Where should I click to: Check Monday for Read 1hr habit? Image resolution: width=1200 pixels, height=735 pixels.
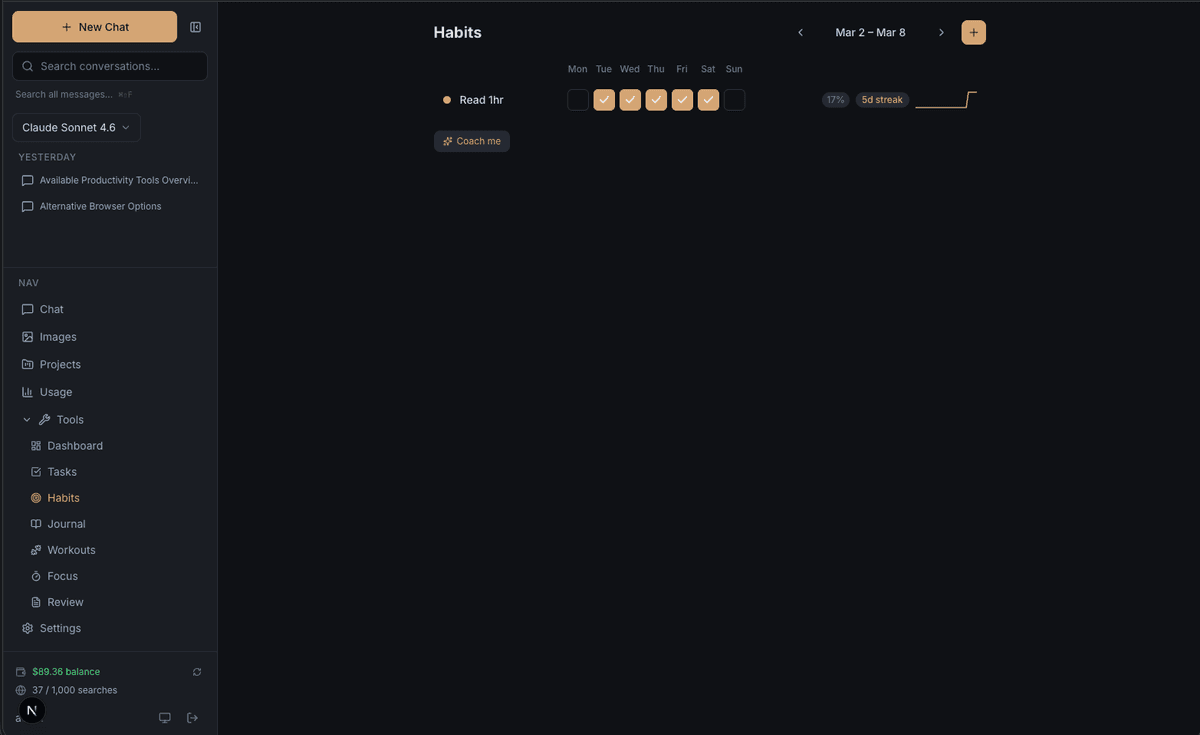tap(578, 100)
